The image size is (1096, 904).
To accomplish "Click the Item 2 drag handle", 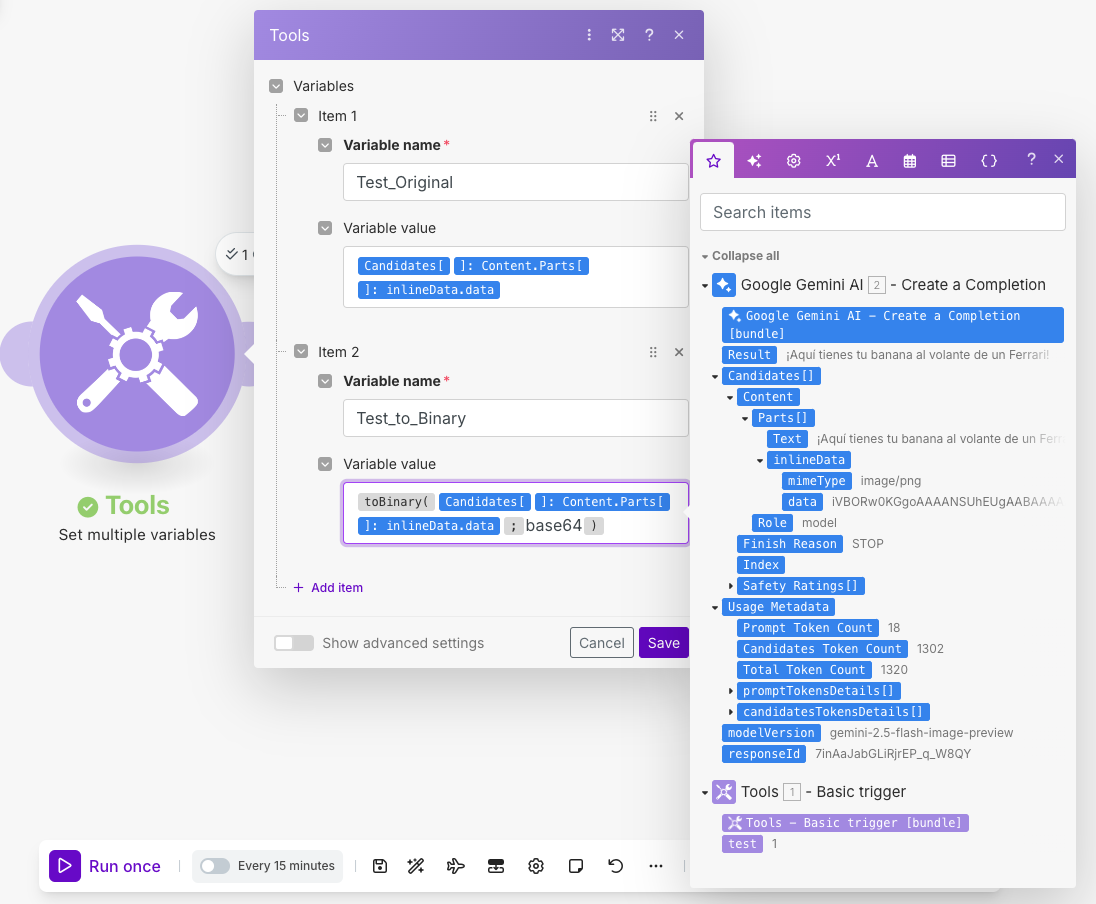I will point(653,352).
